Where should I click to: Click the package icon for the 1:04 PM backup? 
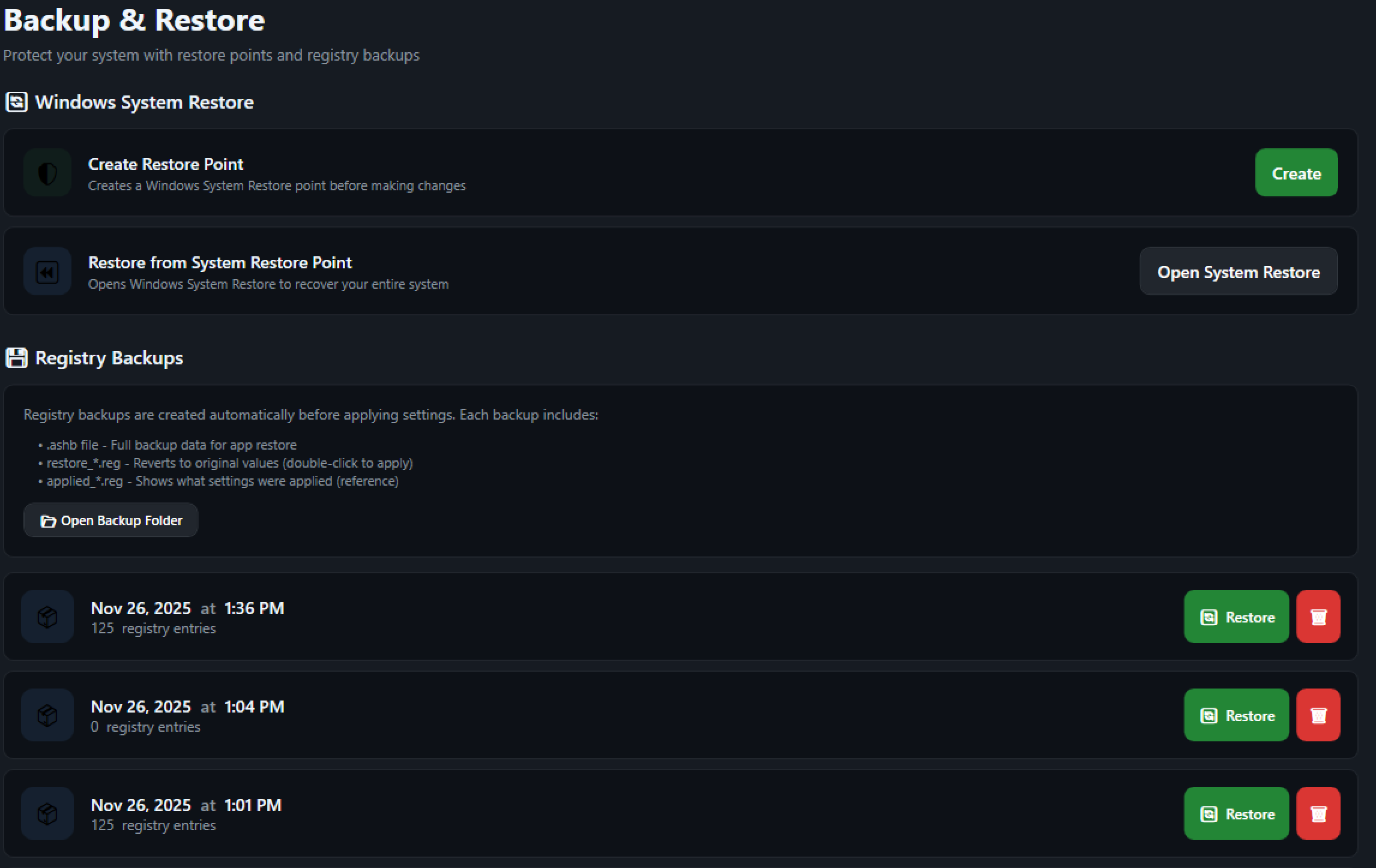click(47, 715)
